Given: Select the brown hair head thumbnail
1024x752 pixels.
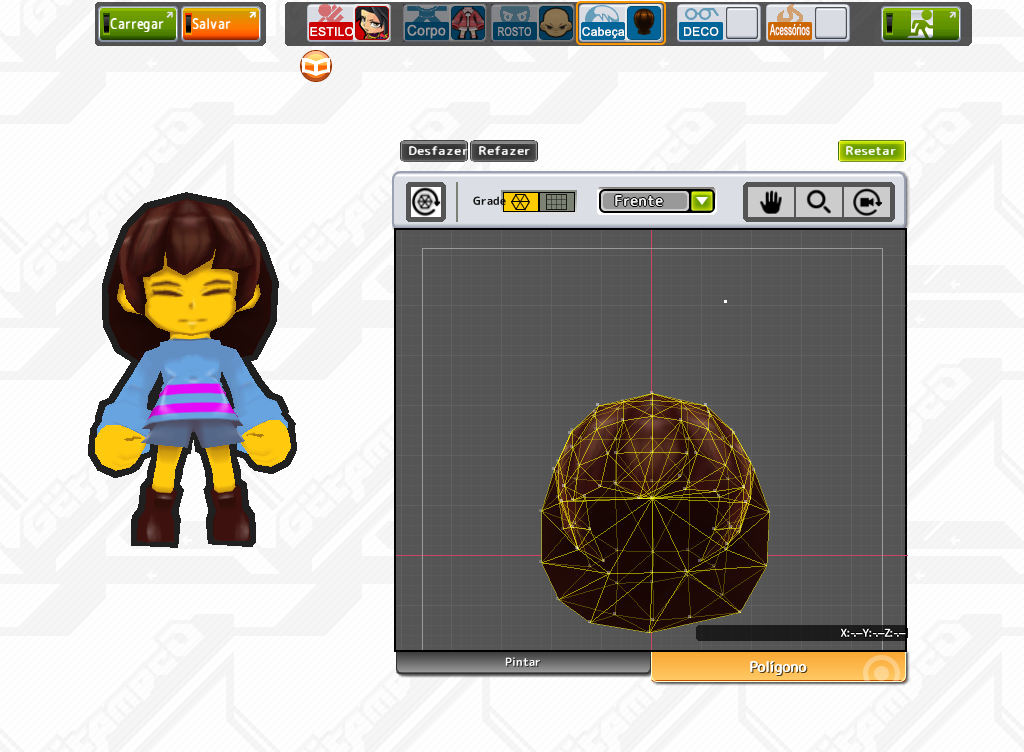Looking at the screenshot, I should coord(644,23).
